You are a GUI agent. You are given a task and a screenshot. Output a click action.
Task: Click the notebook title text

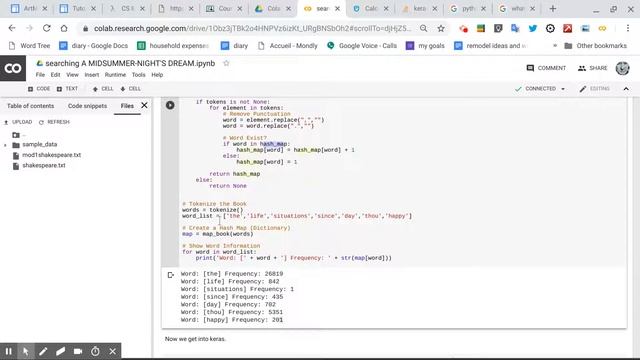(130, 63)
